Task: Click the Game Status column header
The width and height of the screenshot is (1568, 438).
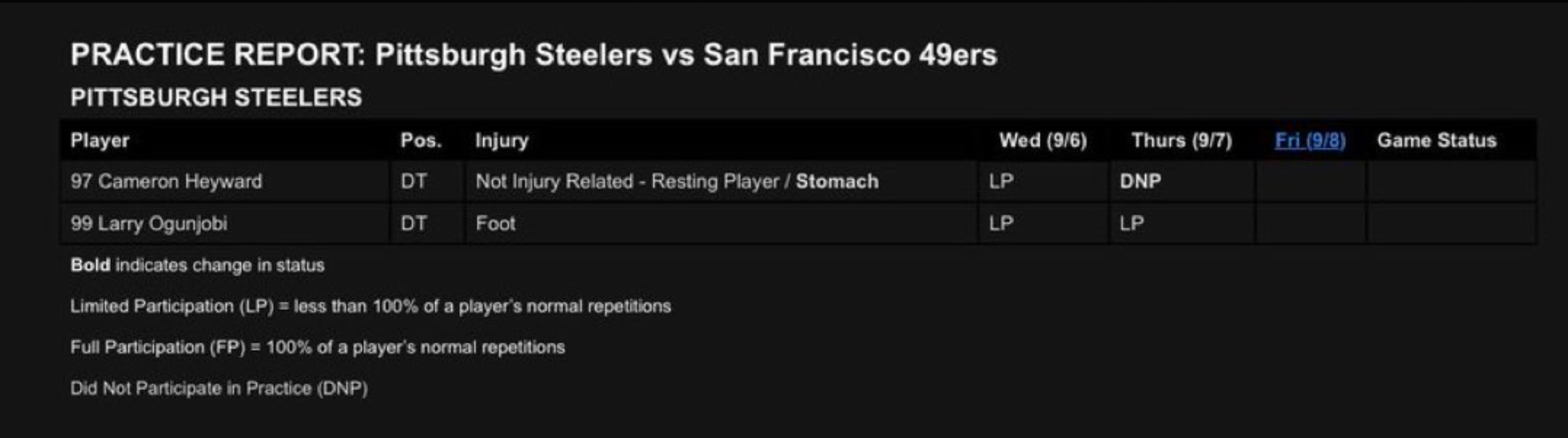Action: coord(1437,141)
